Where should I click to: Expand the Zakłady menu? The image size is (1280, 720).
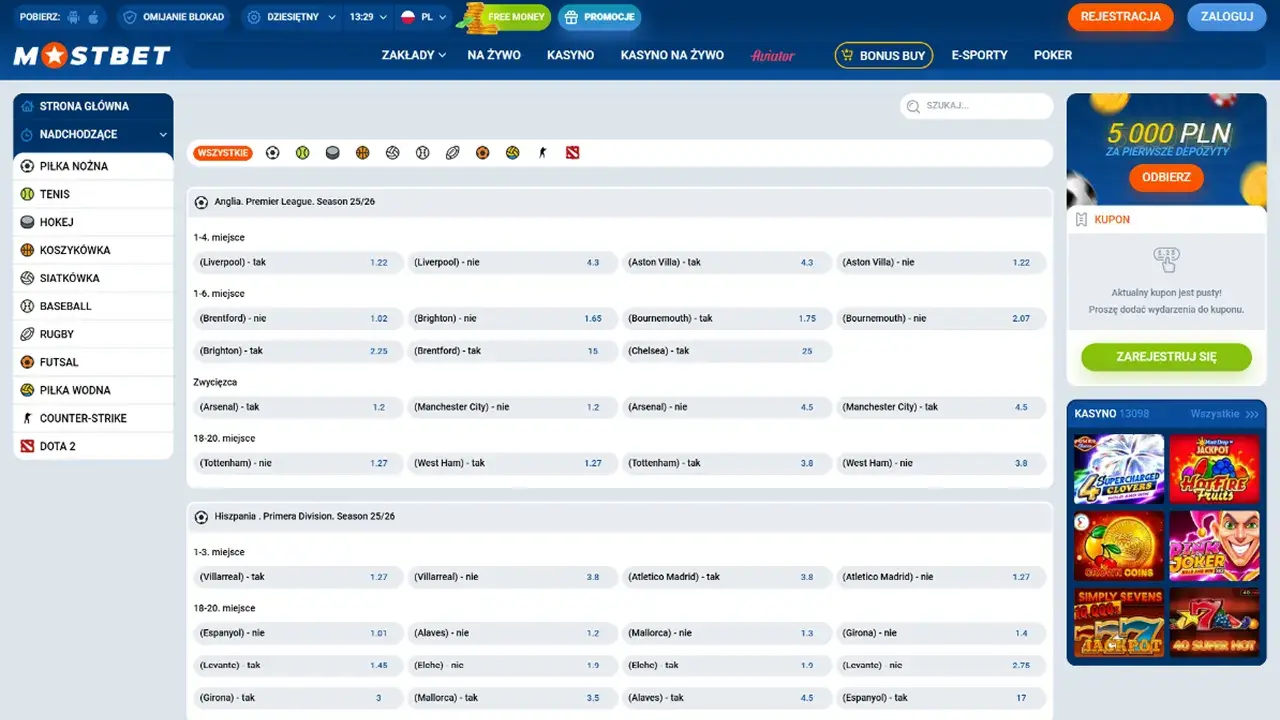(414, 56)
